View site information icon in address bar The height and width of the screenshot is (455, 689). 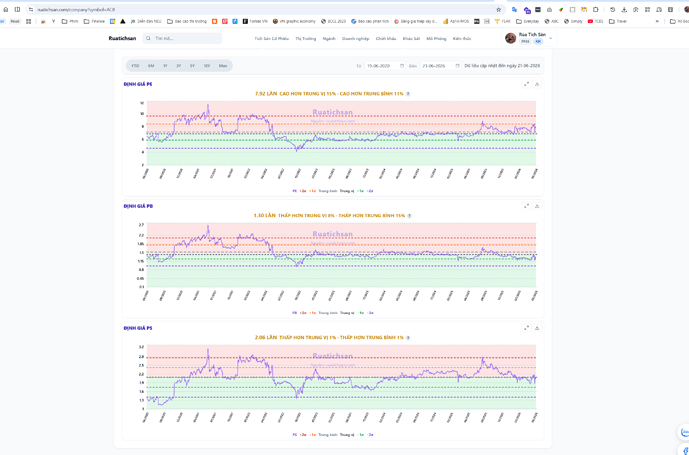[x=31, y=9]
